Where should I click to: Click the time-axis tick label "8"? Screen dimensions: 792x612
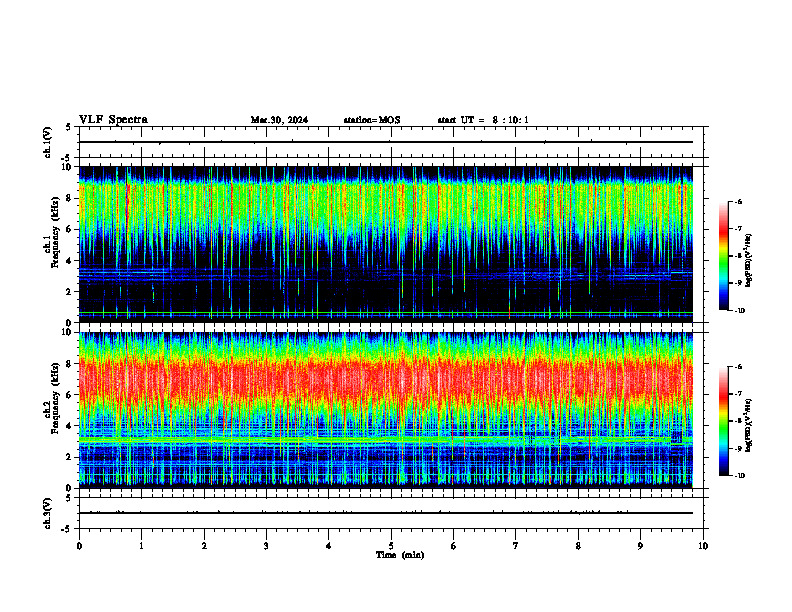[x=578, y=546]
